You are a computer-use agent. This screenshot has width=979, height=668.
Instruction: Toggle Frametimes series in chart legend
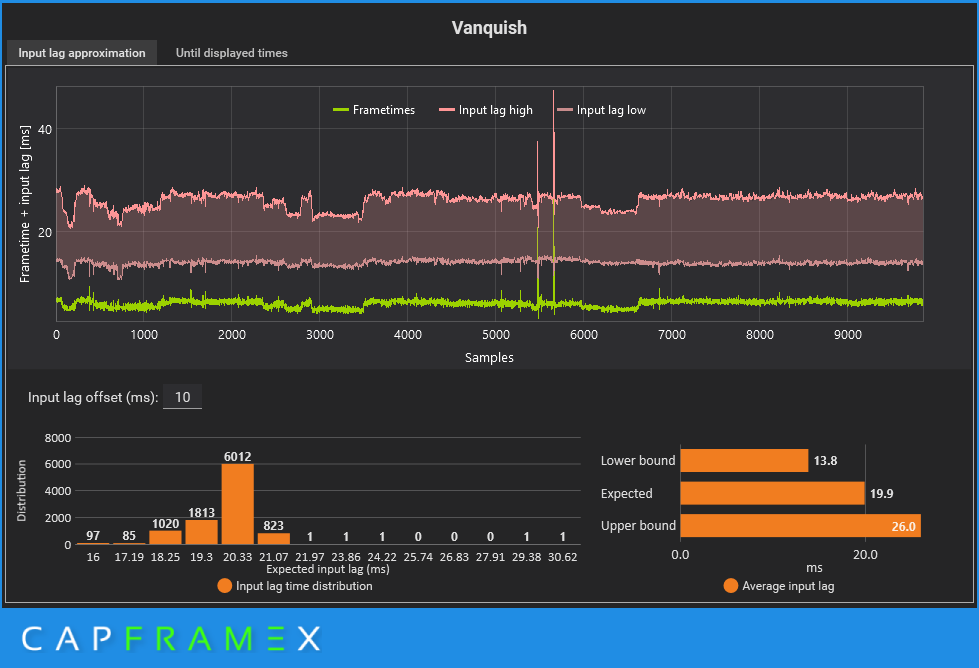pyautogui.click(x=374, y=110)
